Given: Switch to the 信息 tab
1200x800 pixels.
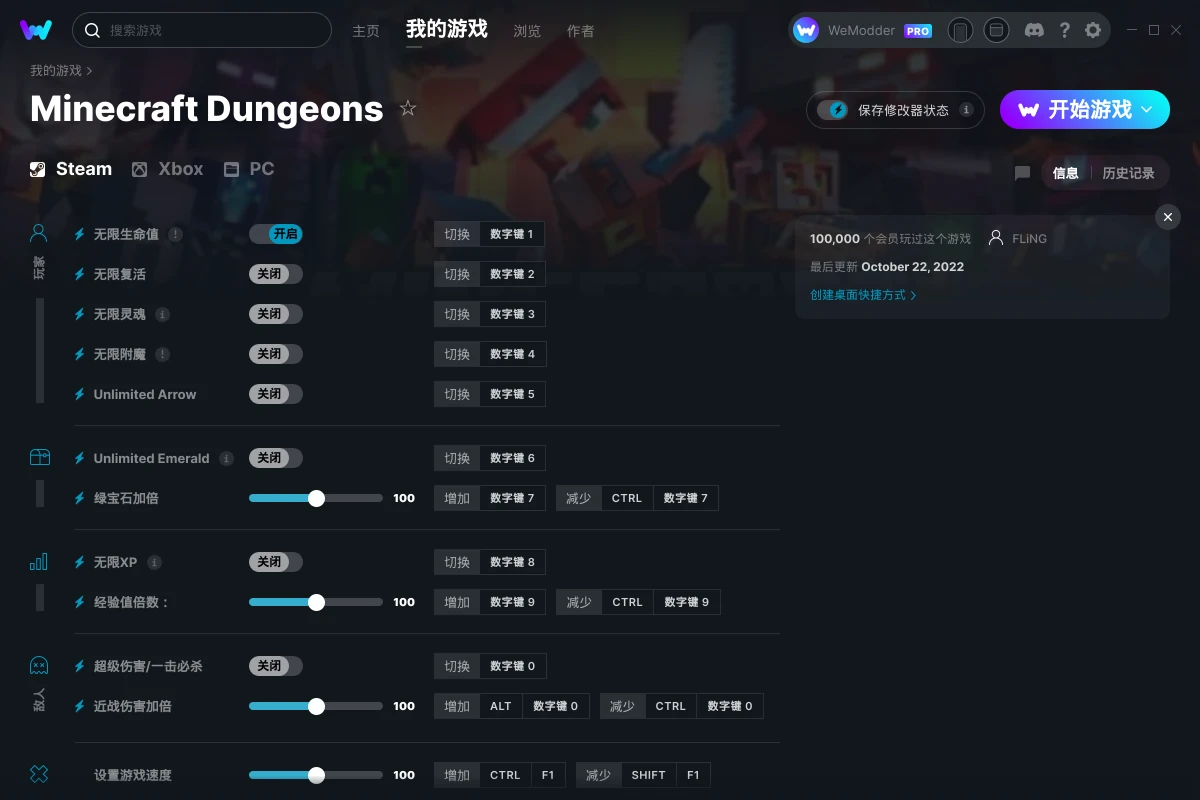Looking at the screenshot, I should (1066, 173).
